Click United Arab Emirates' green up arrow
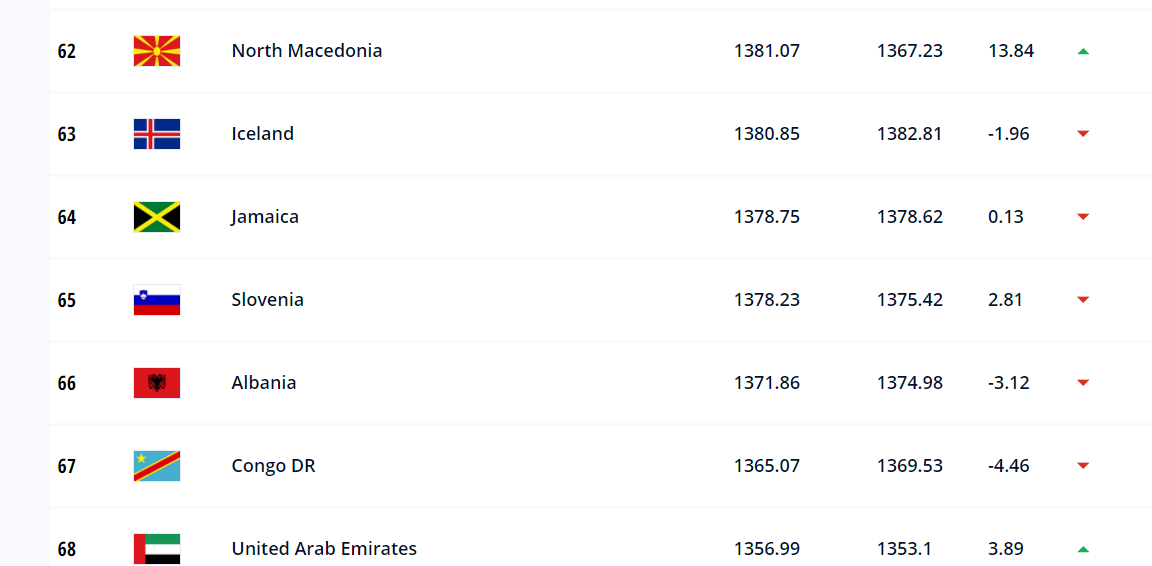The width and height of the screenshot is (1152, 566). click(1083, 549)
